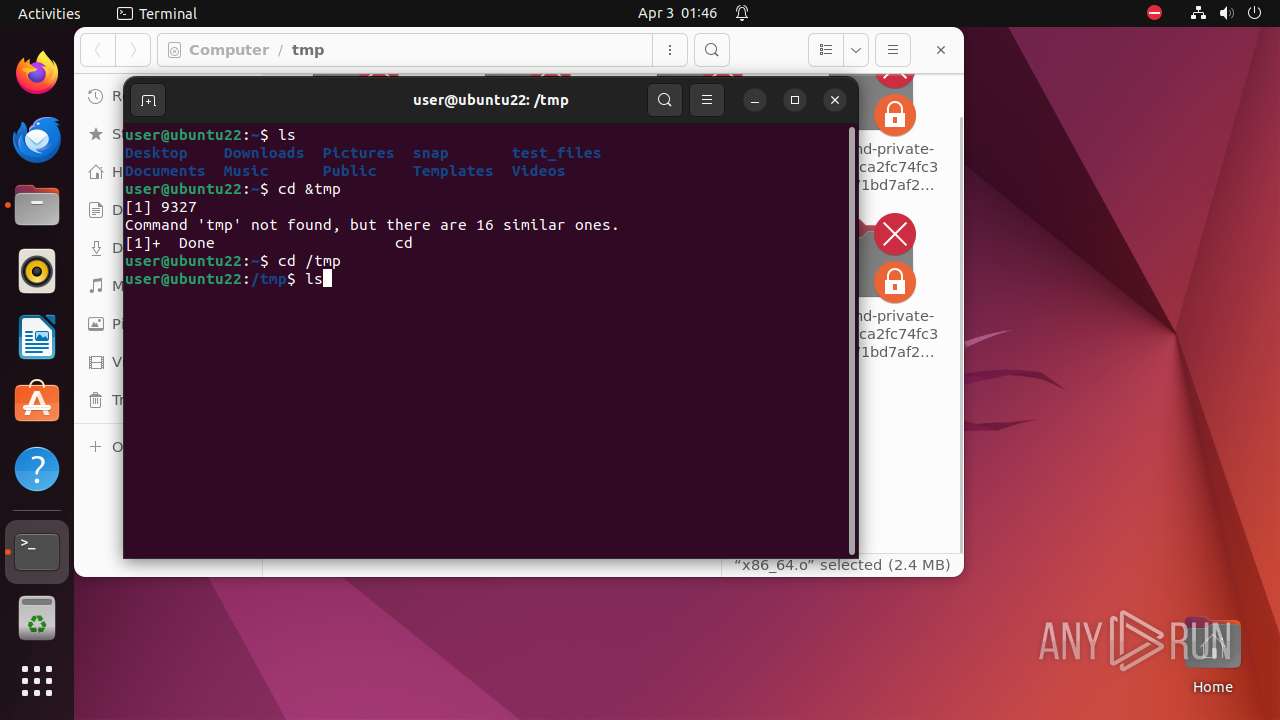Viewport: 1280px width, 720px height.
Task: Open Activities overview
Action: [x=49, y=13]
